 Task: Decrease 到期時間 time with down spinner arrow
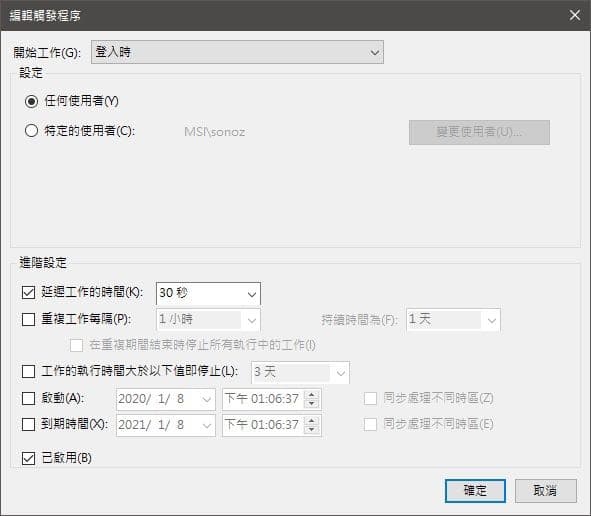tap(312, 430)
